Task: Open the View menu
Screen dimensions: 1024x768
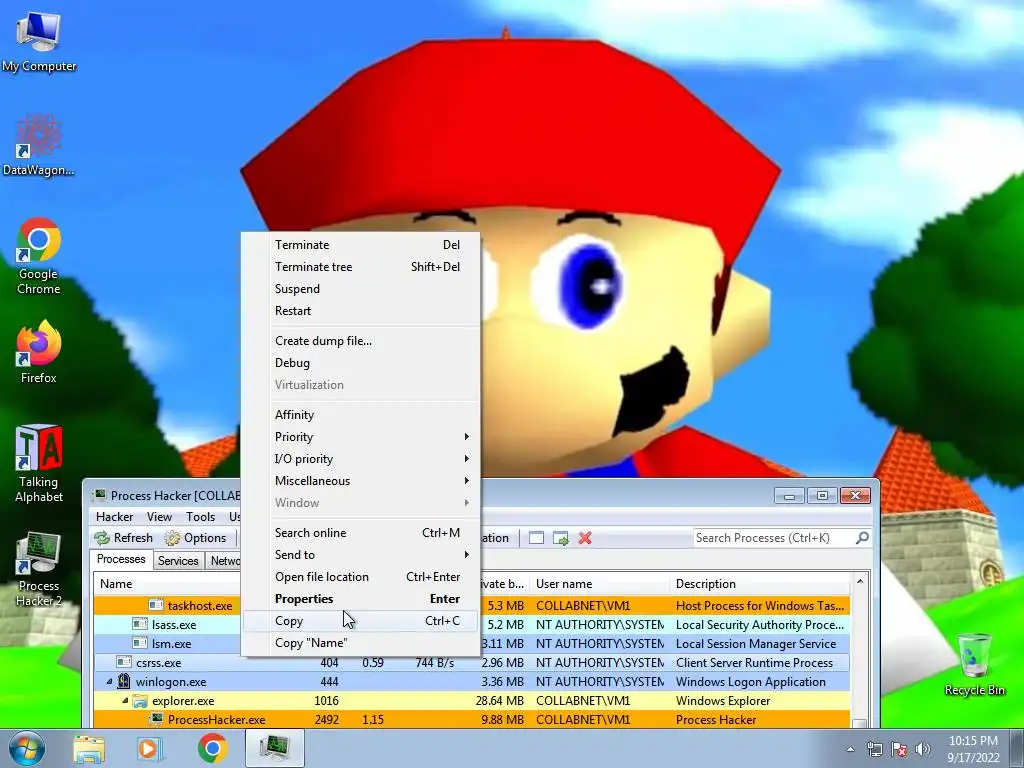Action: click(159, 517)
